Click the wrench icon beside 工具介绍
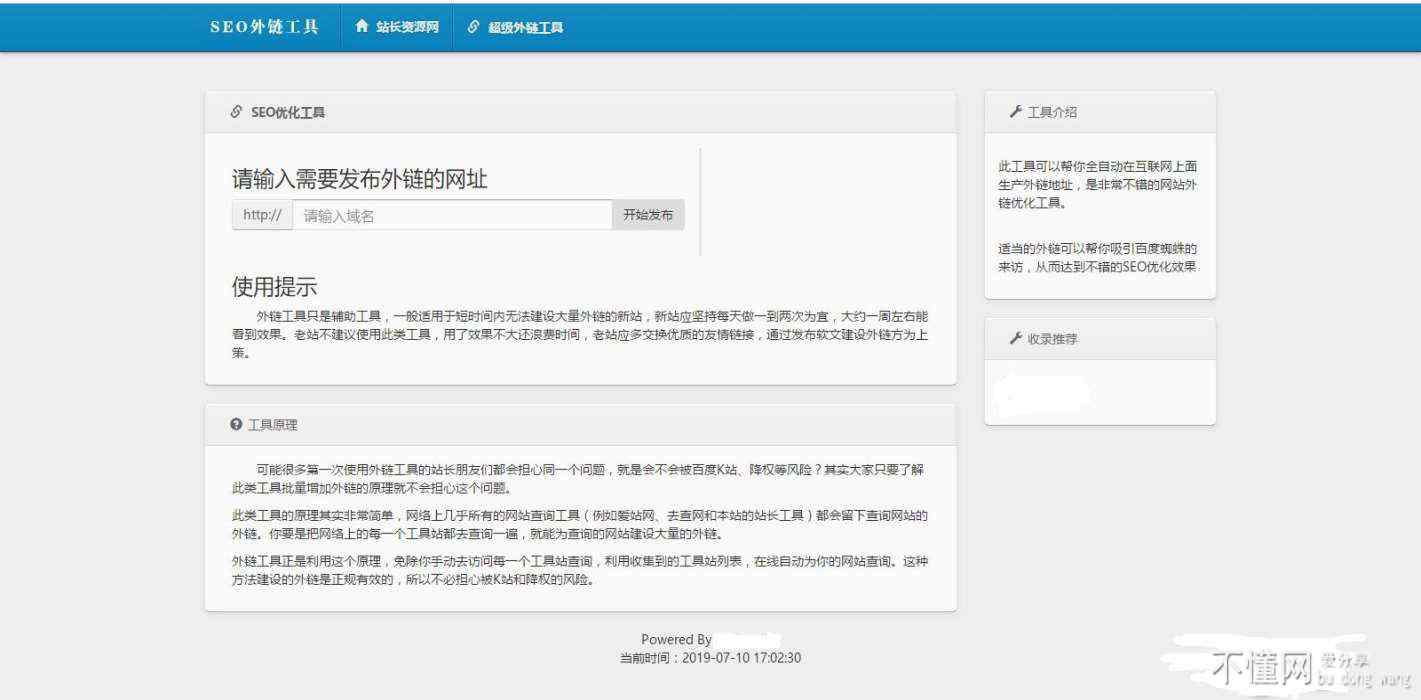This screenshot has width=1421, height=700. coord(1015,112)
